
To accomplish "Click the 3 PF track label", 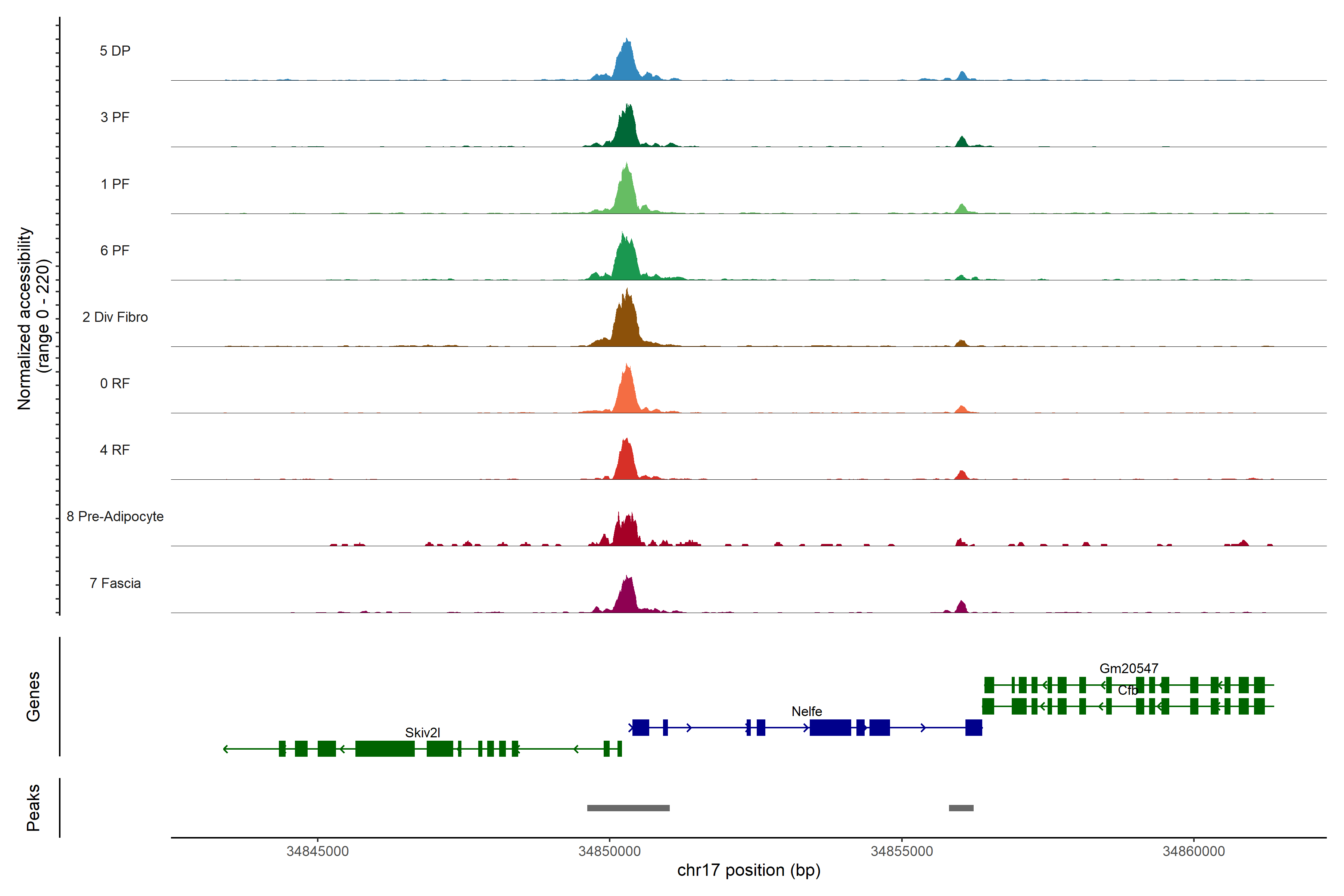I will click(115, 117).
